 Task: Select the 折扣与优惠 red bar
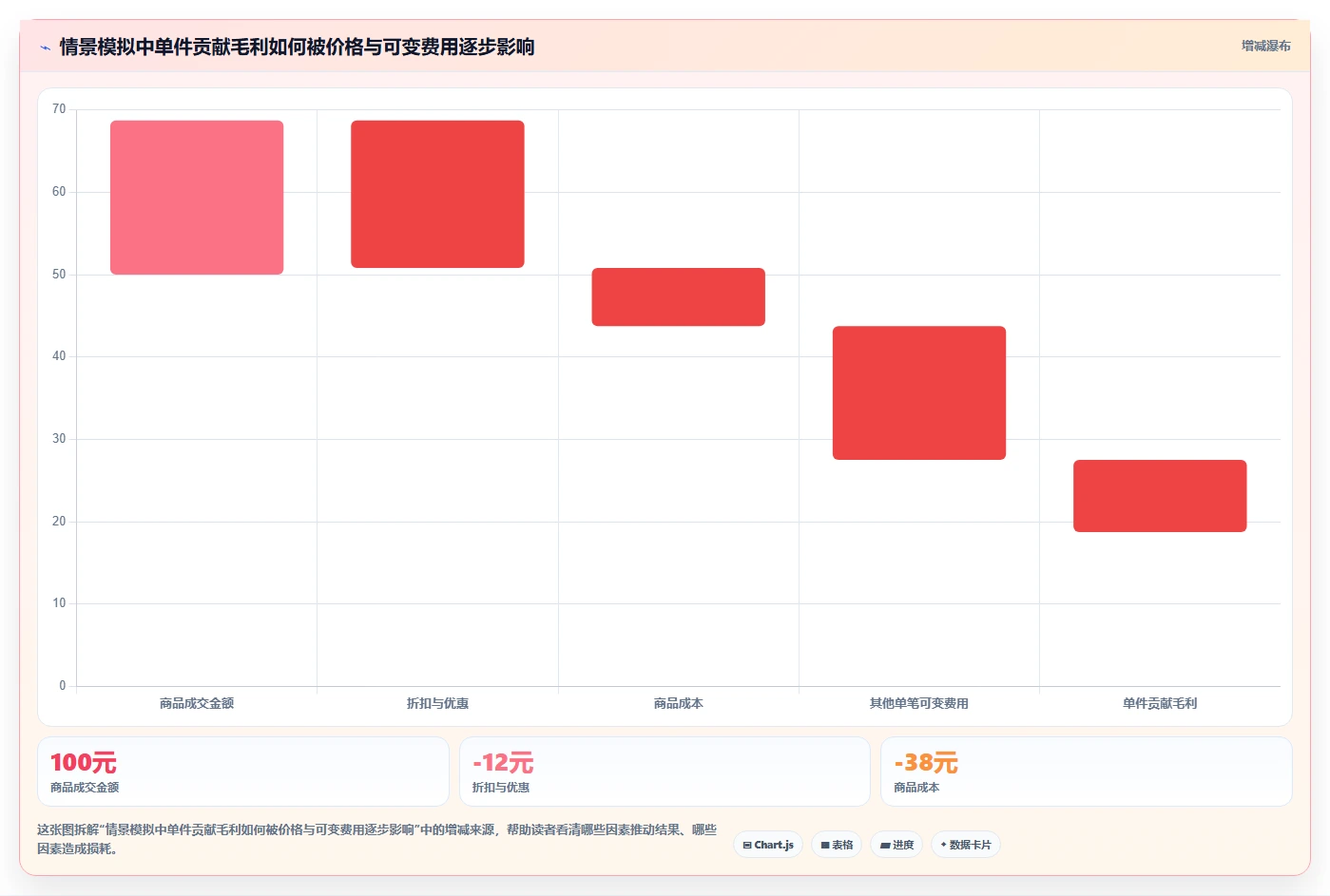(x=437, y=194)
